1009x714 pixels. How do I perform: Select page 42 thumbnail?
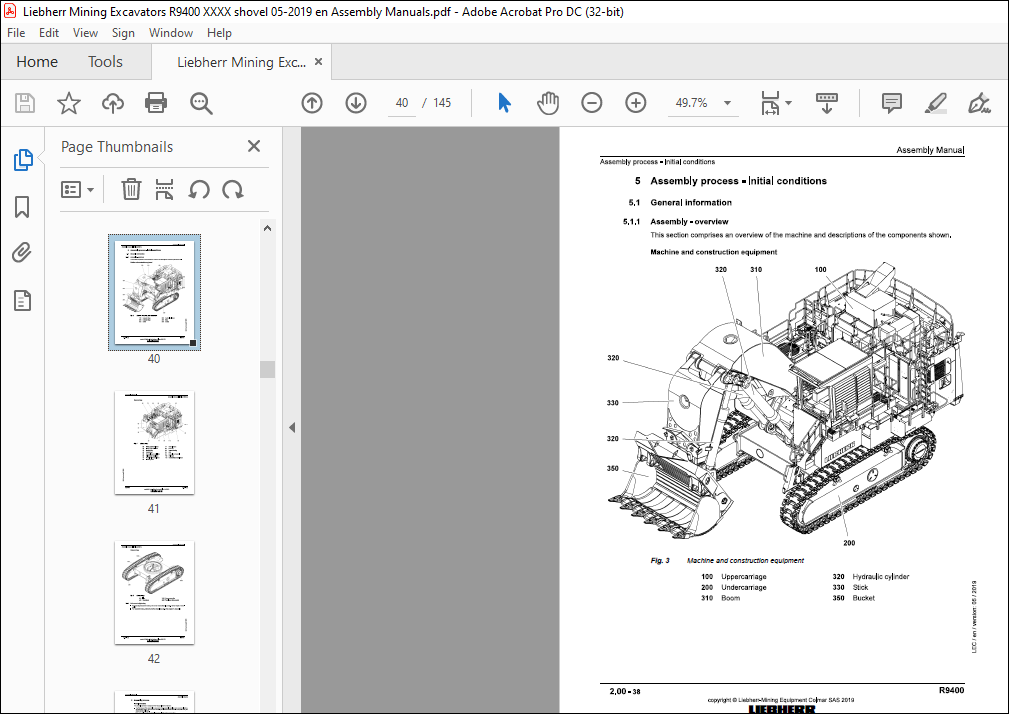[x=154, y=592]
